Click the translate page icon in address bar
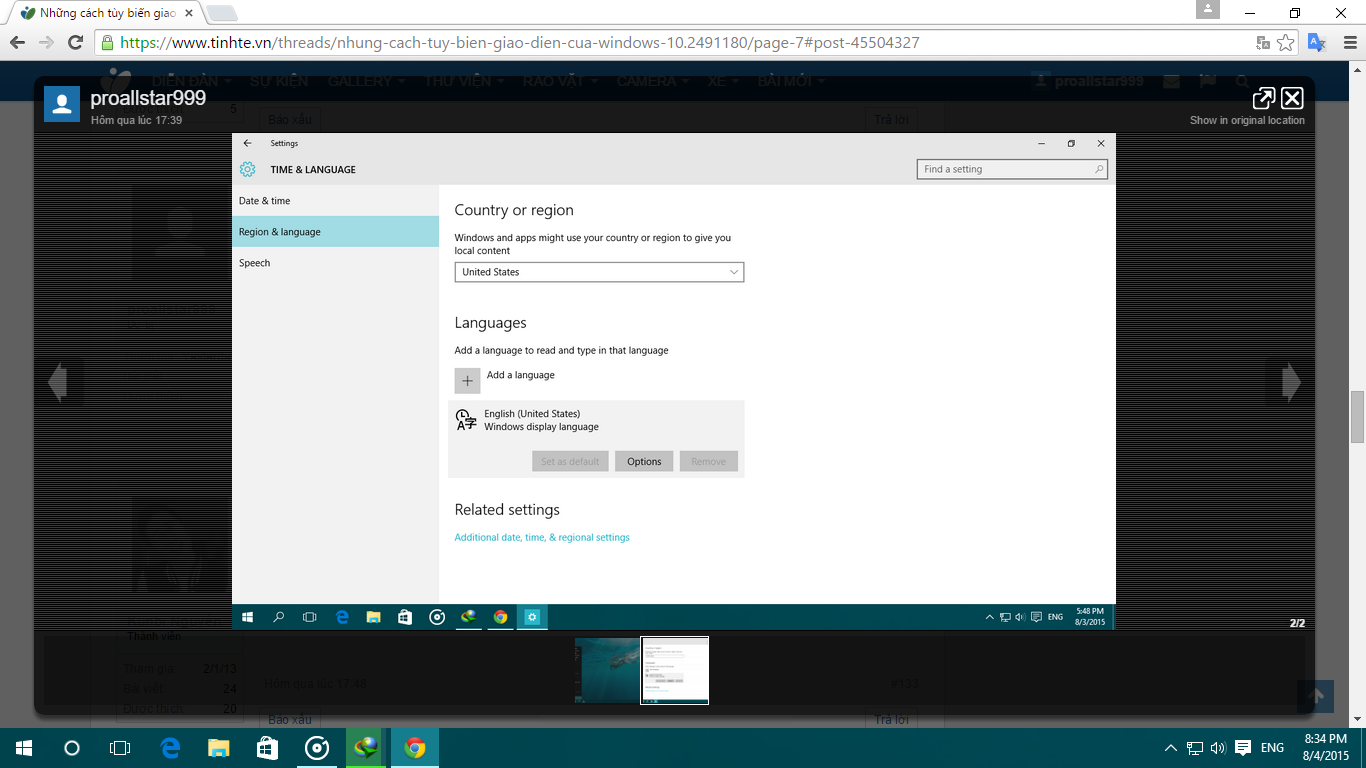This screenshot has height=768, width=1366. click(1264, 43)
